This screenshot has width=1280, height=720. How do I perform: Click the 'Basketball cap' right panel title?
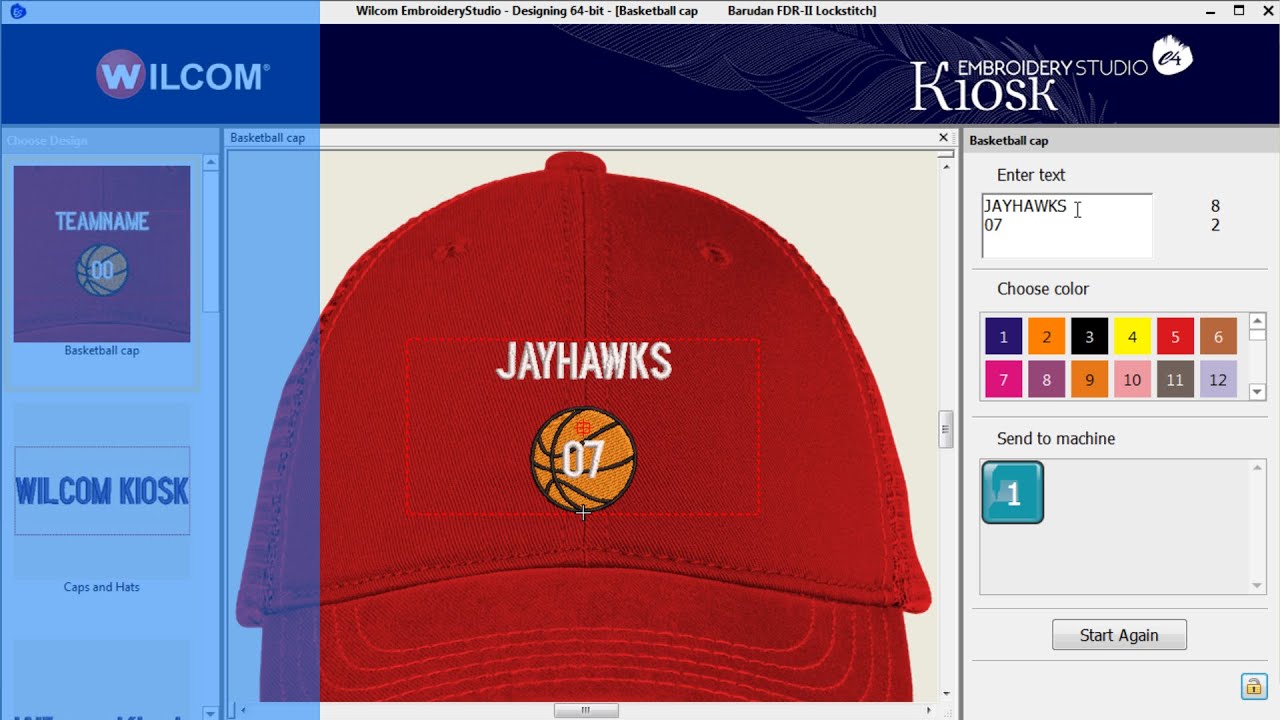point(1009,141)
